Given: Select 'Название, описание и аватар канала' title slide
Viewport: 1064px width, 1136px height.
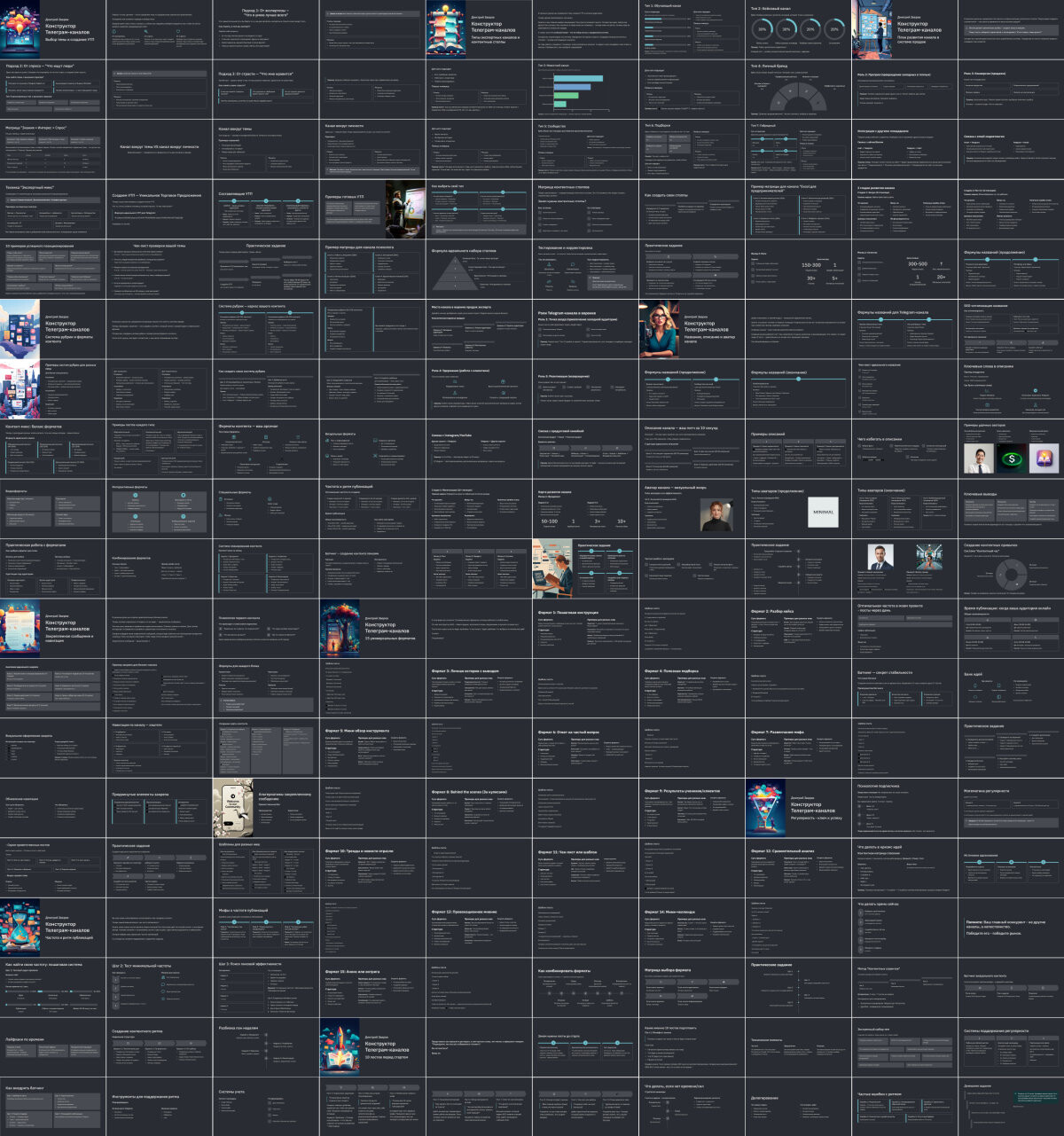Looking at the screenshot, I should [692, 329].
